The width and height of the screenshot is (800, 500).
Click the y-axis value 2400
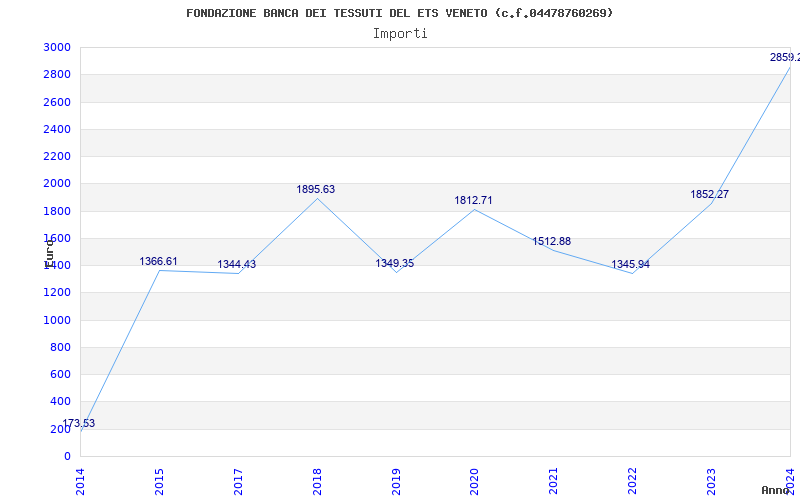[x=57, y=129]
